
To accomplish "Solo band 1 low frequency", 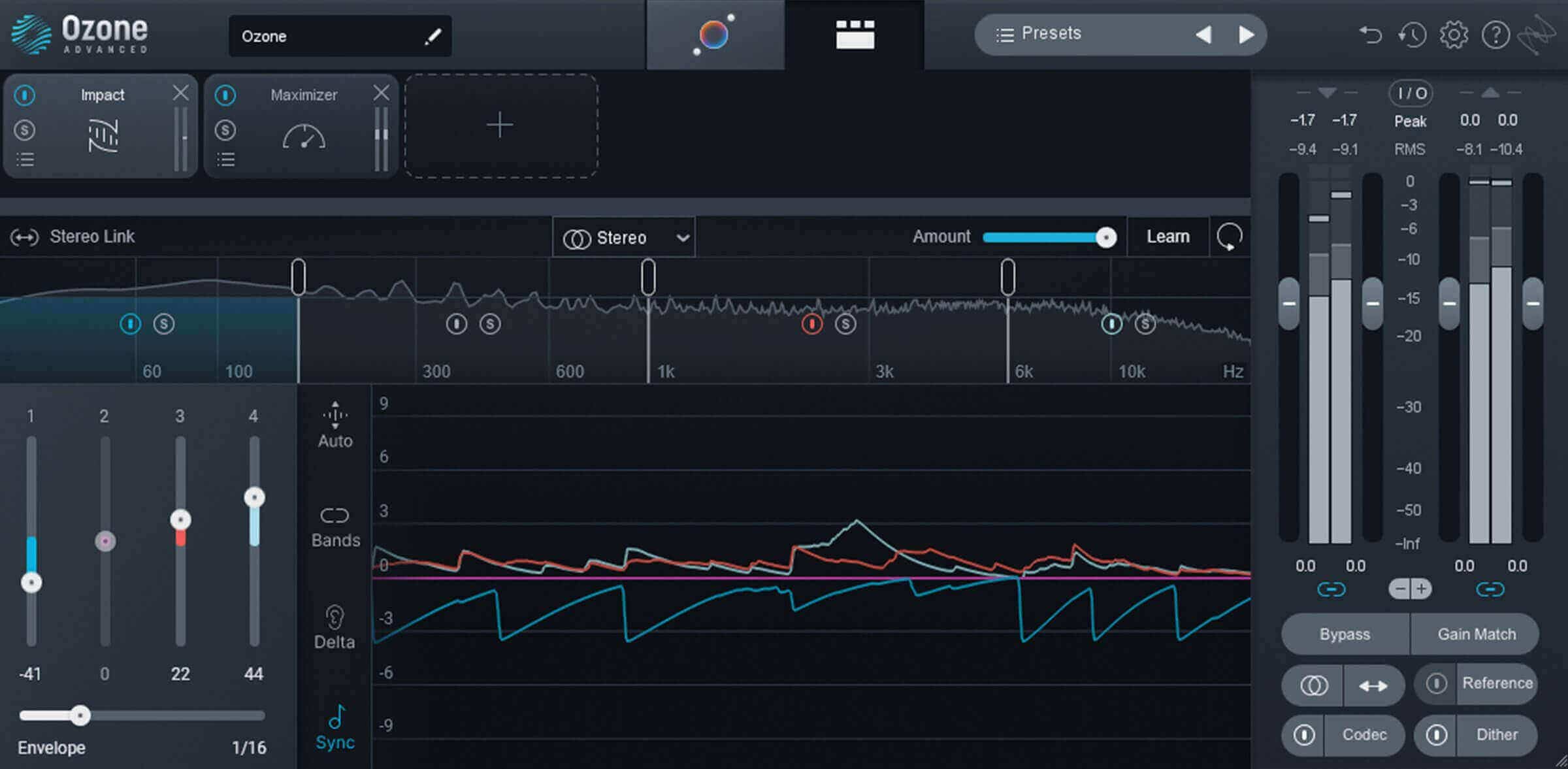I will click(163, 323).
